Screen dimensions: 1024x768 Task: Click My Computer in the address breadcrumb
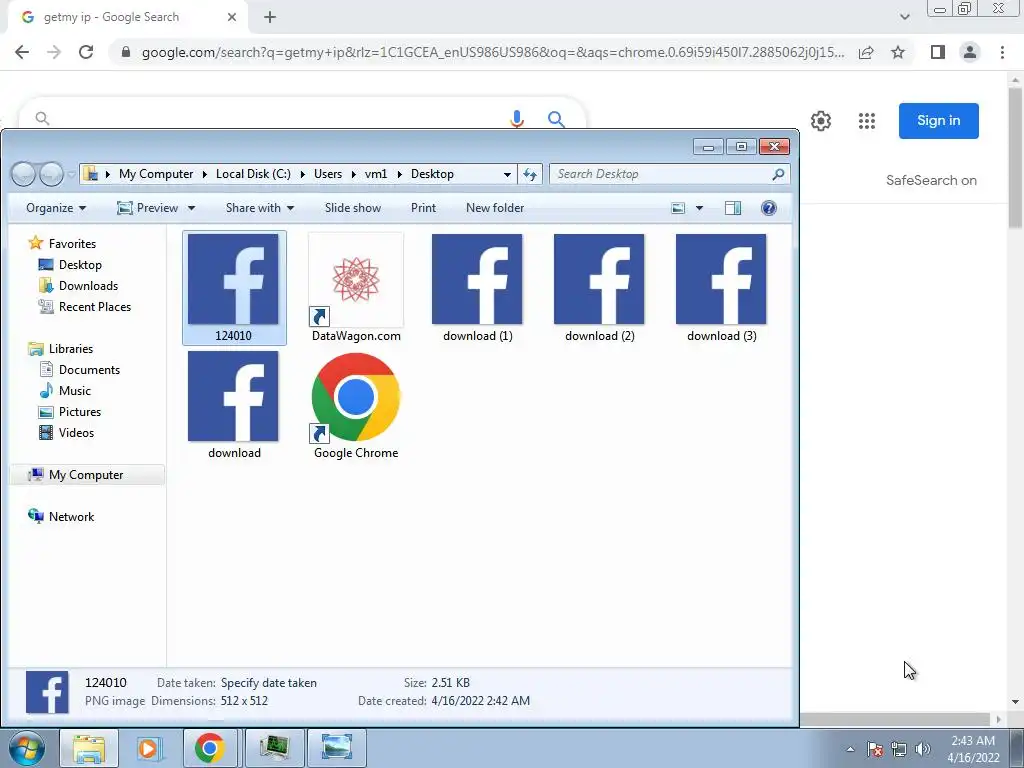pyautogui.click(x=156, y=174)
